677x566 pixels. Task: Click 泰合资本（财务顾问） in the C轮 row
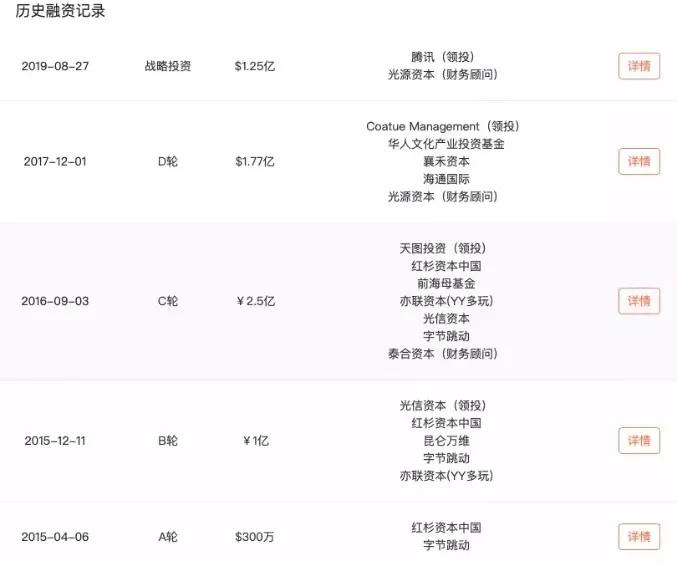click(442, 353)
